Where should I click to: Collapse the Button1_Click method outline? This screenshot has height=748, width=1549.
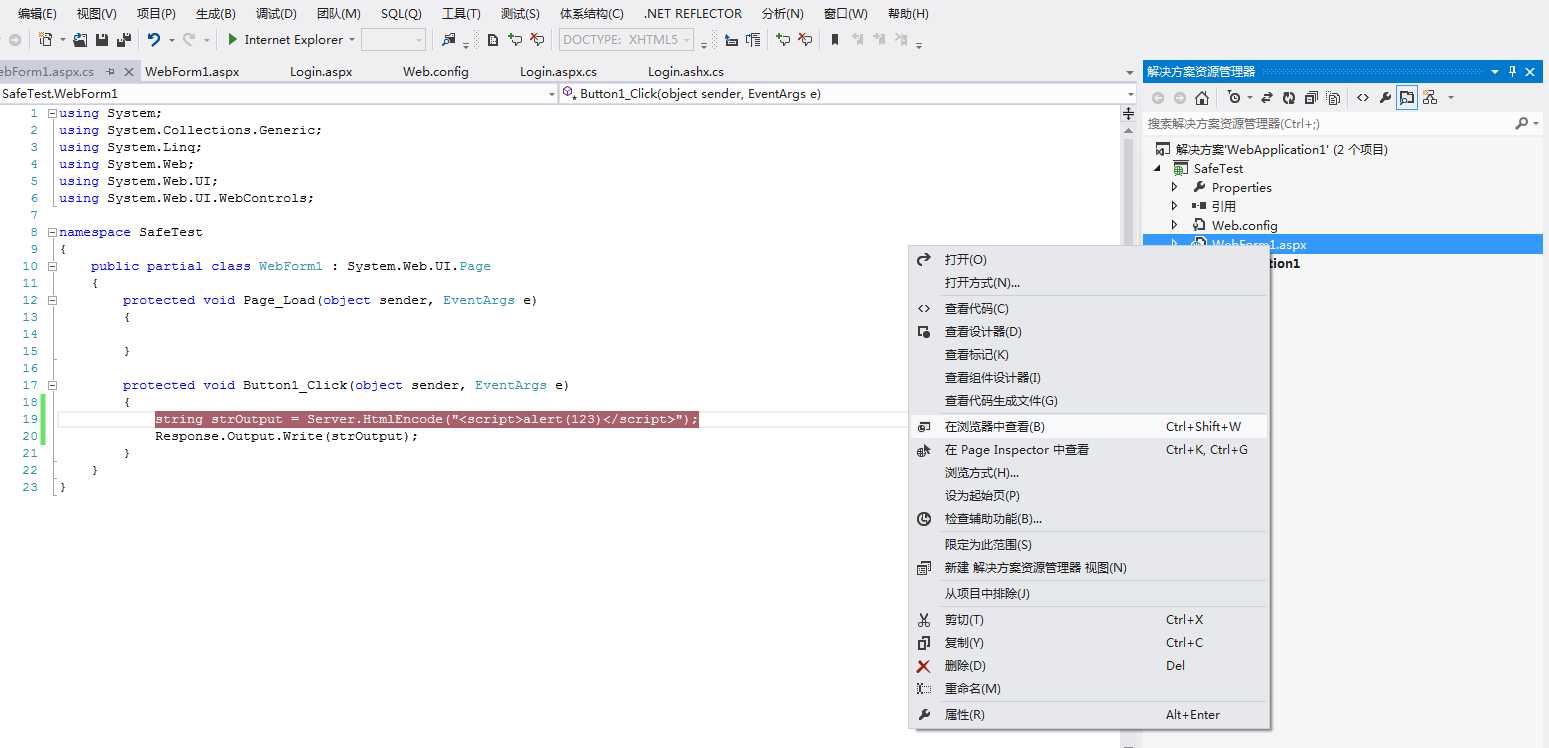pos(52,385)
